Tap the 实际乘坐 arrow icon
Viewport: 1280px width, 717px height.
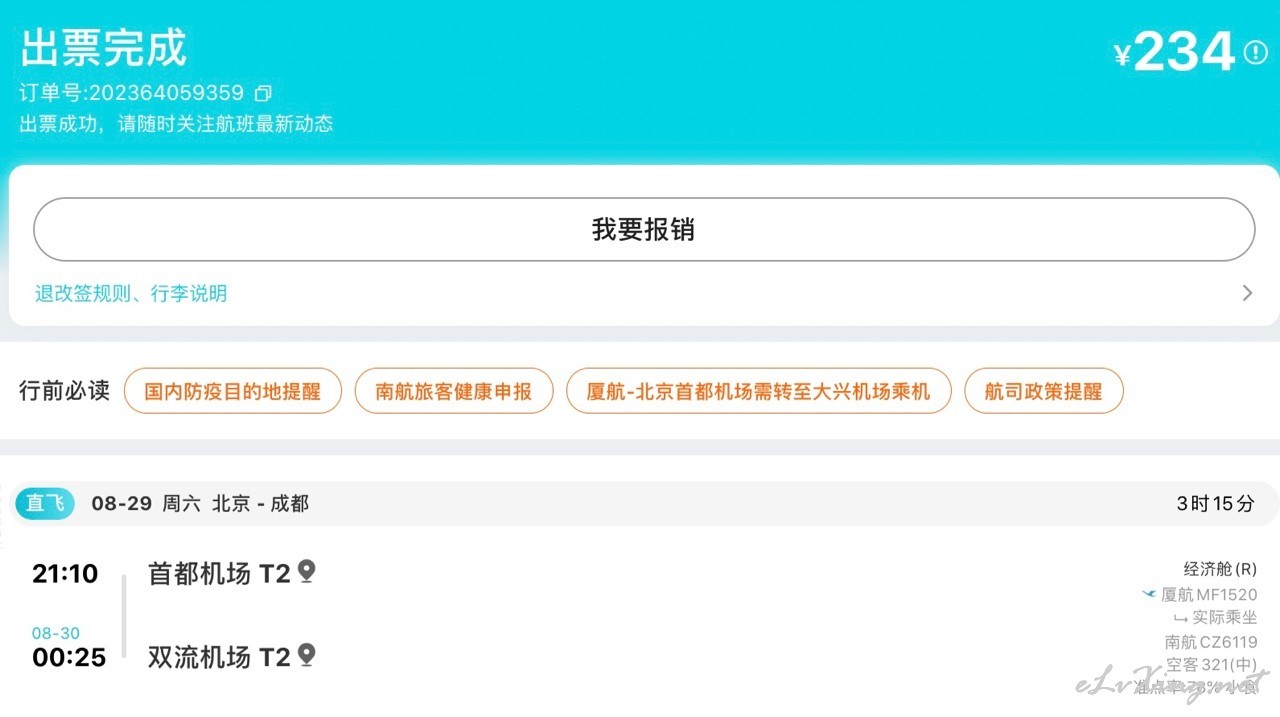point(1180,618)
